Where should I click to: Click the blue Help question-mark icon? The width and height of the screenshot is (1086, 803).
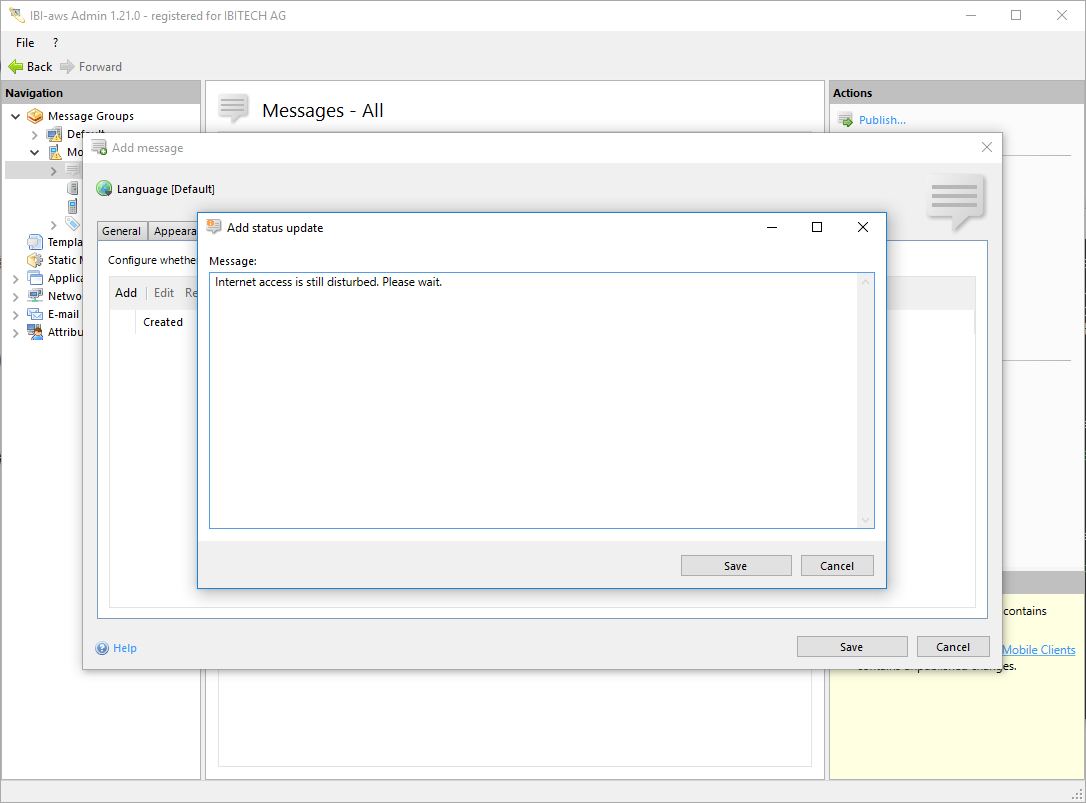coord(102,648)
